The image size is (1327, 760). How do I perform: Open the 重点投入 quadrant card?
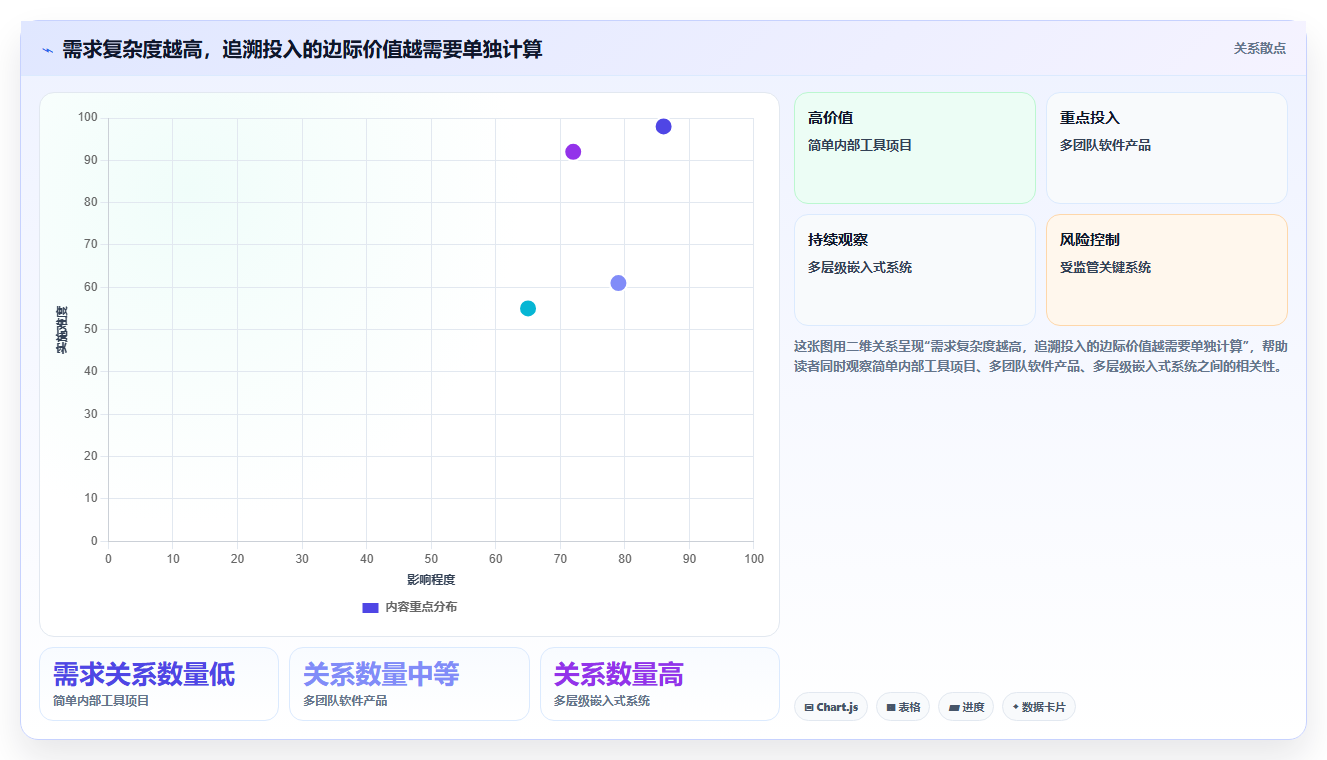1167,148
